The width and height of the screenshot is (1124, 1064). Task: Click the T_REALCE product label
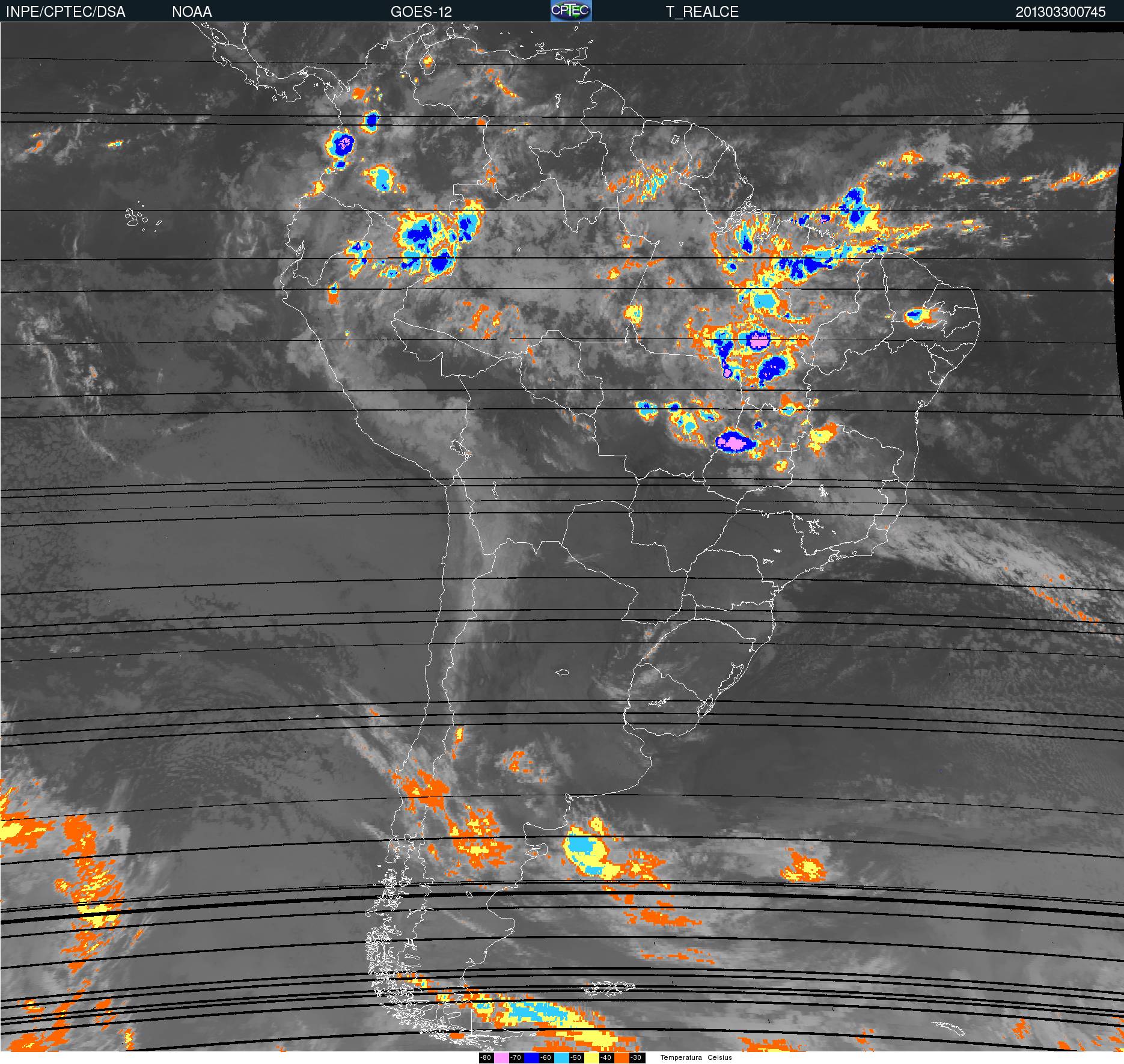click(x=702, y=12)
